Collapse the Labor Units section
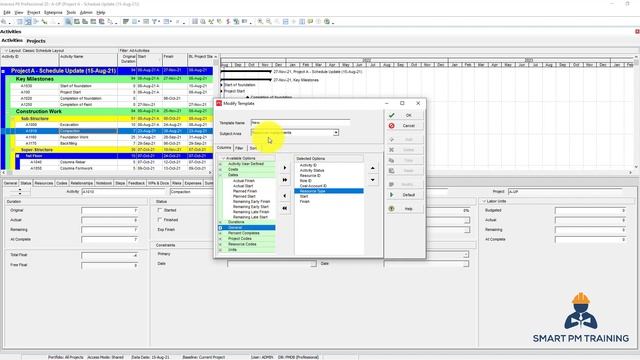This screenshot has height=360, width=640. point(484,202)
